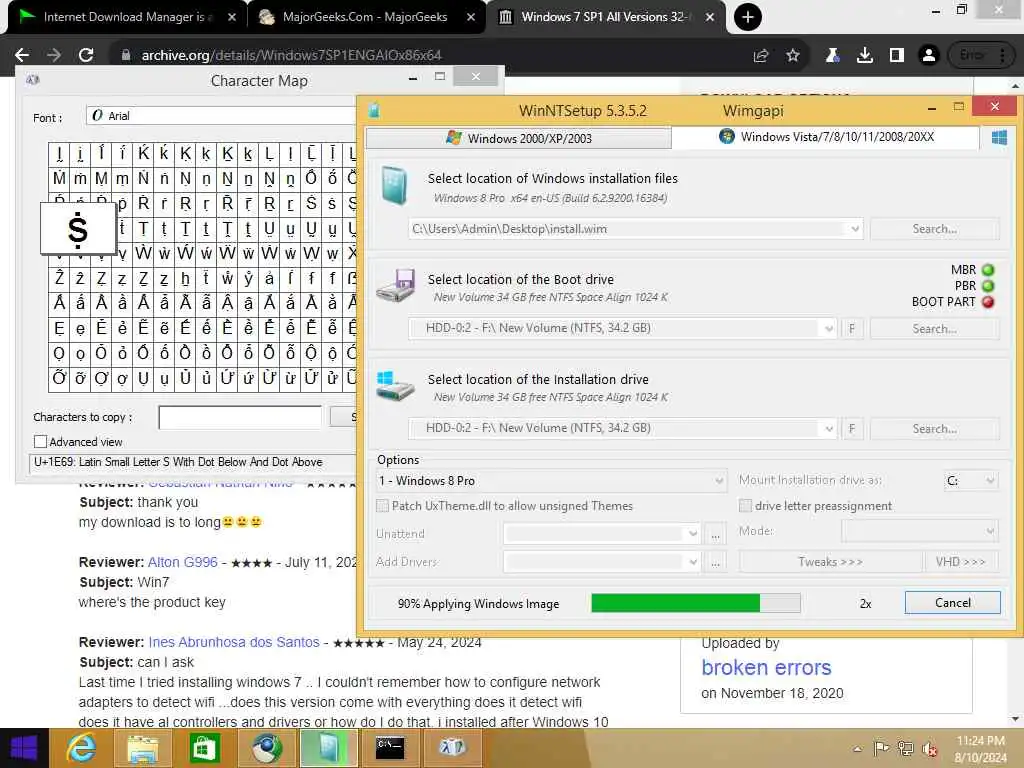Close the MajorGeeks.Com tab
Image resolution: width=1024 pixels, height=768 pixels.
471,17
